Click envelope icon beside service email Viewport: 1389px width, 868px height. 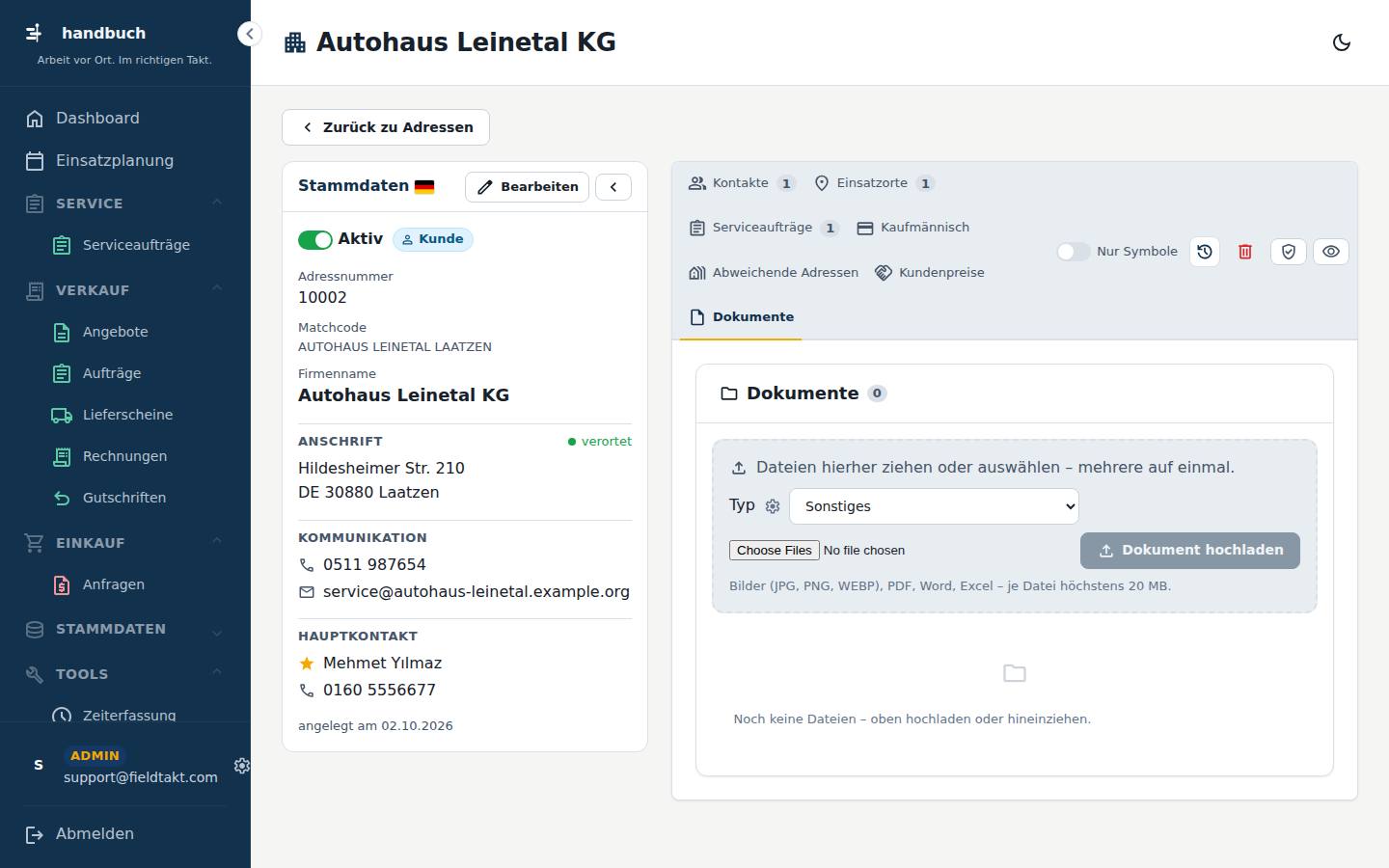[x=307, y=592]
